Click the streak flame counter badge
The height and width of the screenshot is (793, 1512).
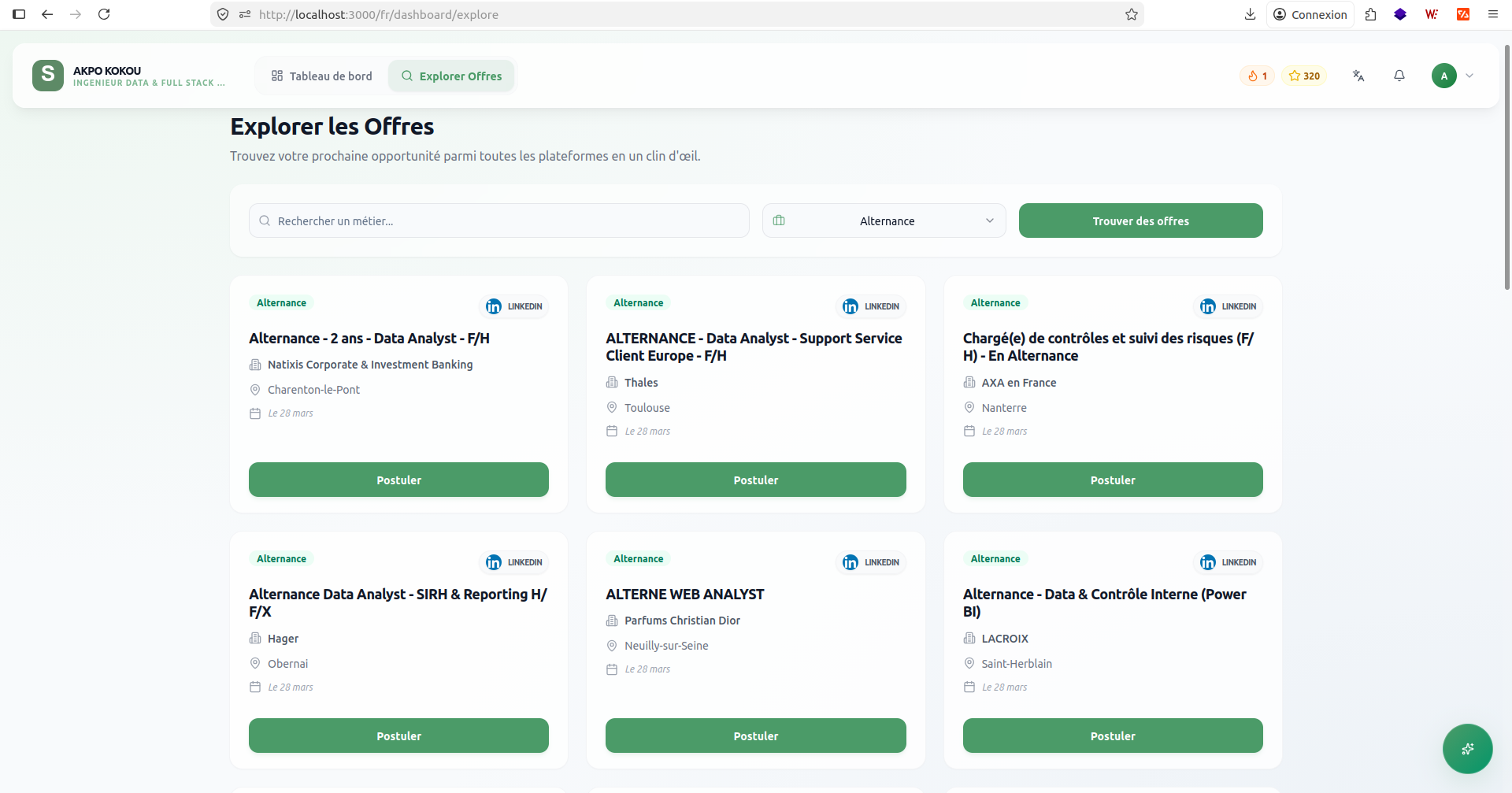click(x=1257, y=76)
